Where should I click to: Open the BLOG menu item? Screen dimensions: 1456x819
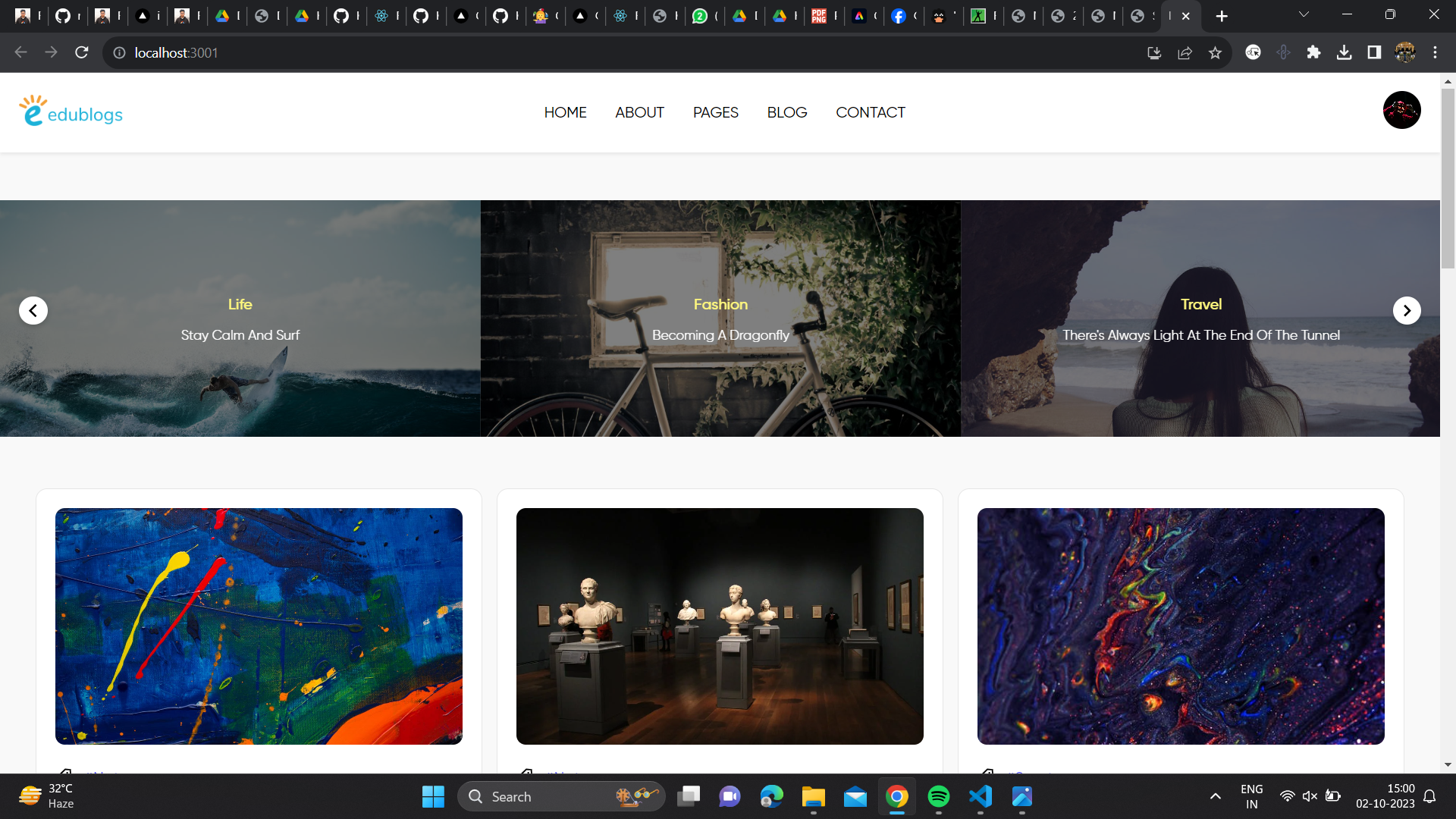786,112
